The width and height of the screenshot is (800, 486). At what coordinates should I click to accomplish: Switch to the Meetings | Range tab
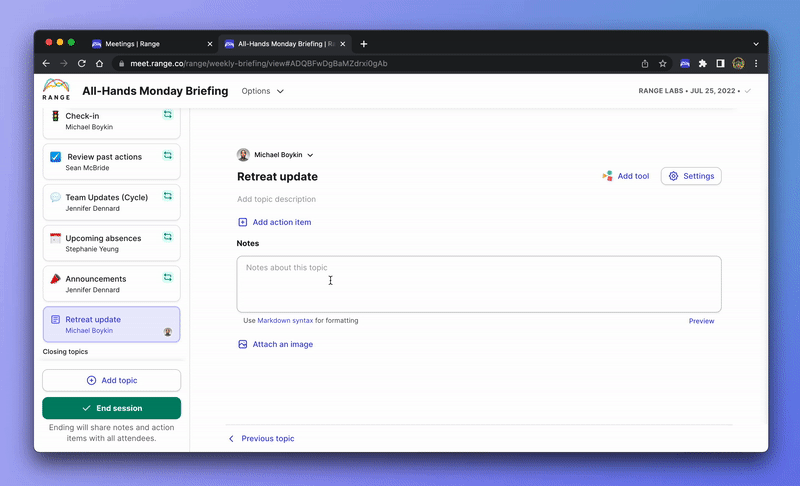point(152,44)
